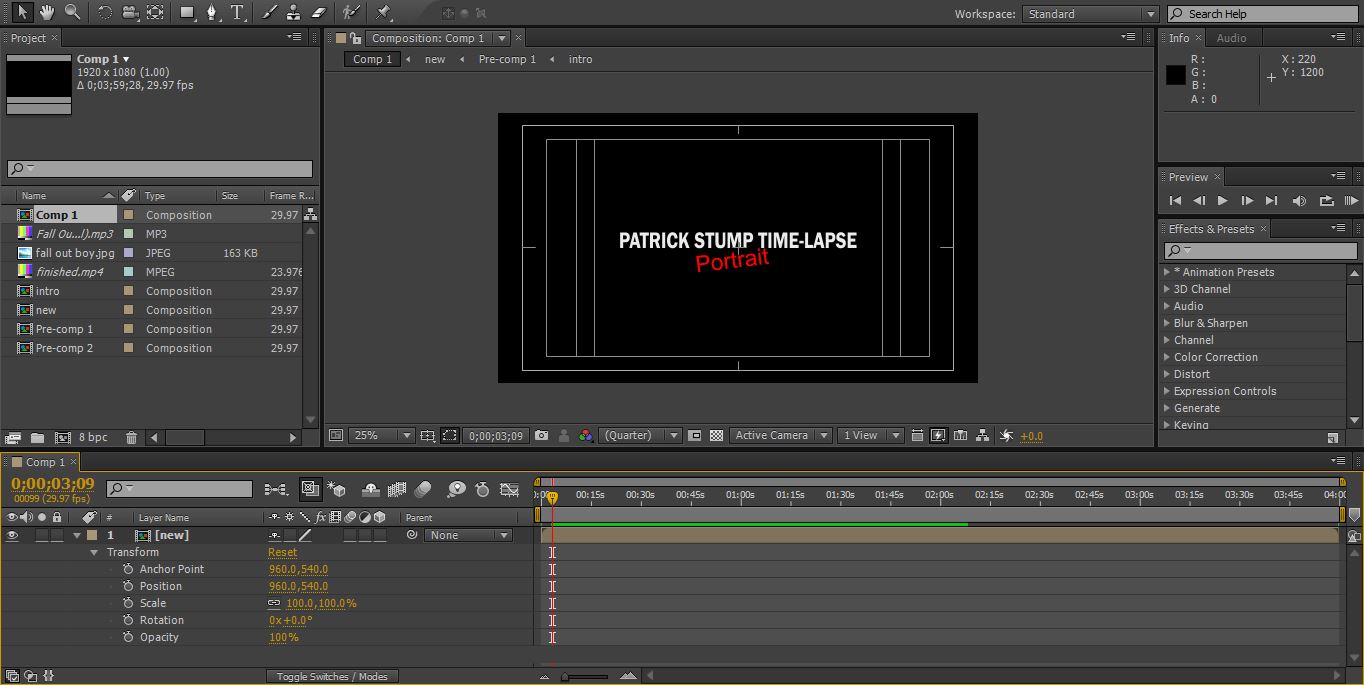The width and height of the screenshot is (1364, 685).
Task: Open the Graph Editor in timeline
Action: pyautogui.click(x=509, y=489)
